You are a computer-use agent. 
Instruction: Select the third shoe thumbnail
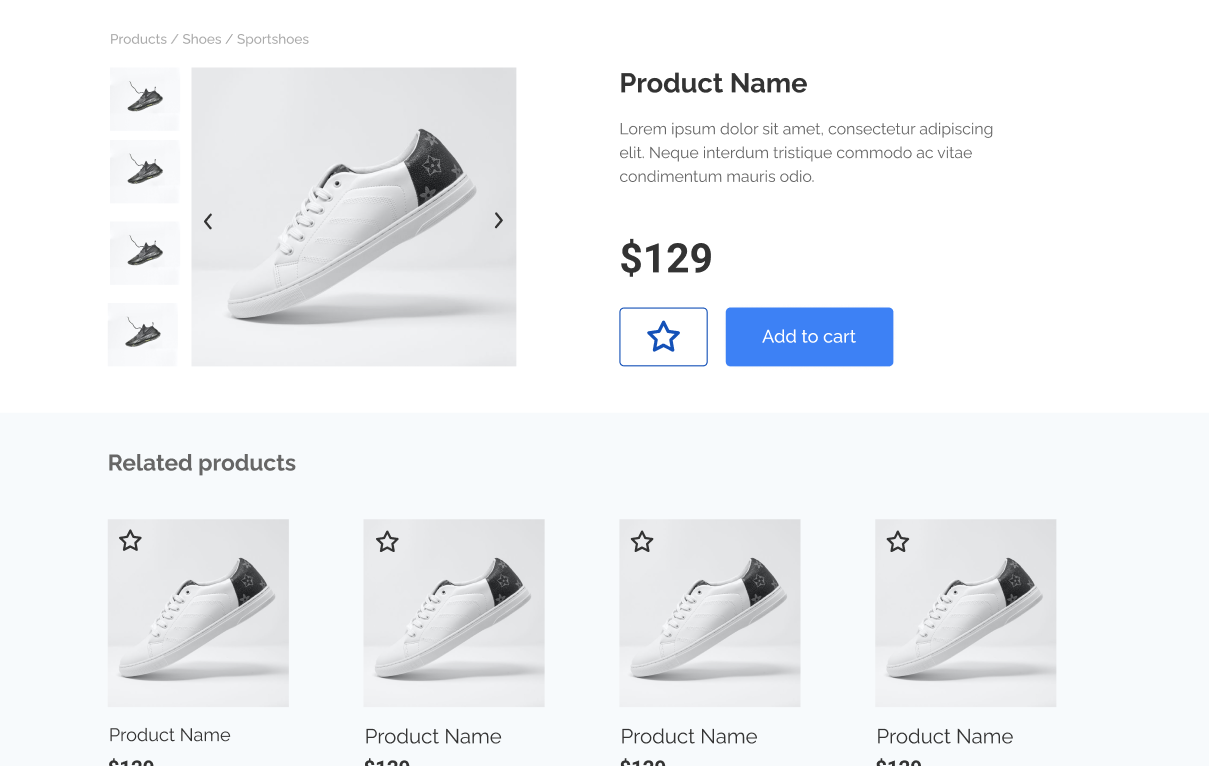click(x=144, y=253)
